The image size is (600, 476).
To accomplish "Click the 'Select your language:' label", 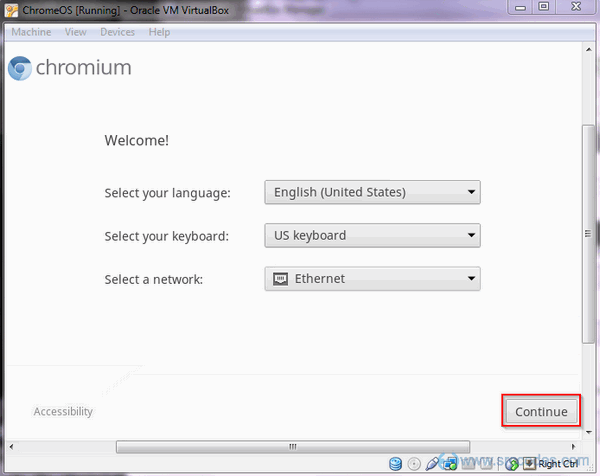I will point(168,193).
